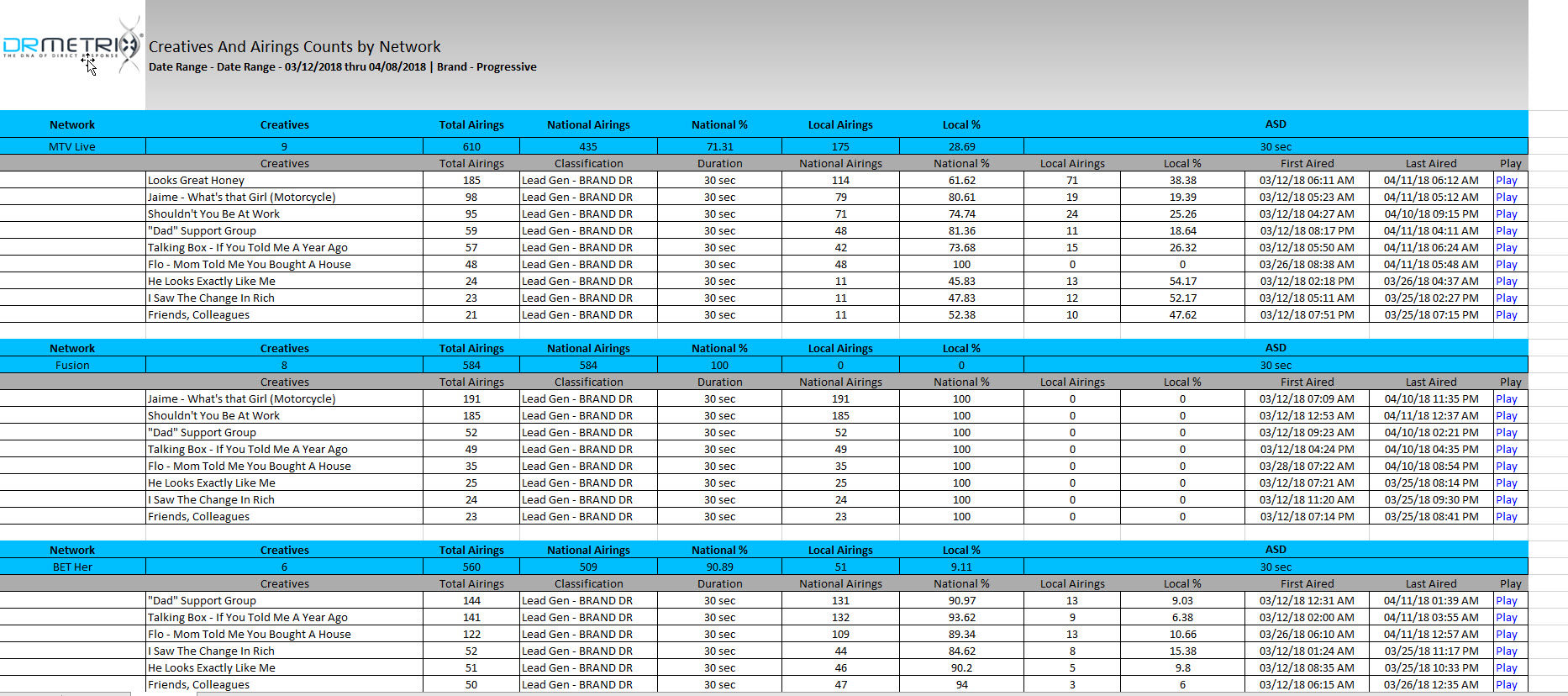
Task: Play BET Her I Saw The Change In Rich
Action: pyautogui.click(x=1506, y=651)
